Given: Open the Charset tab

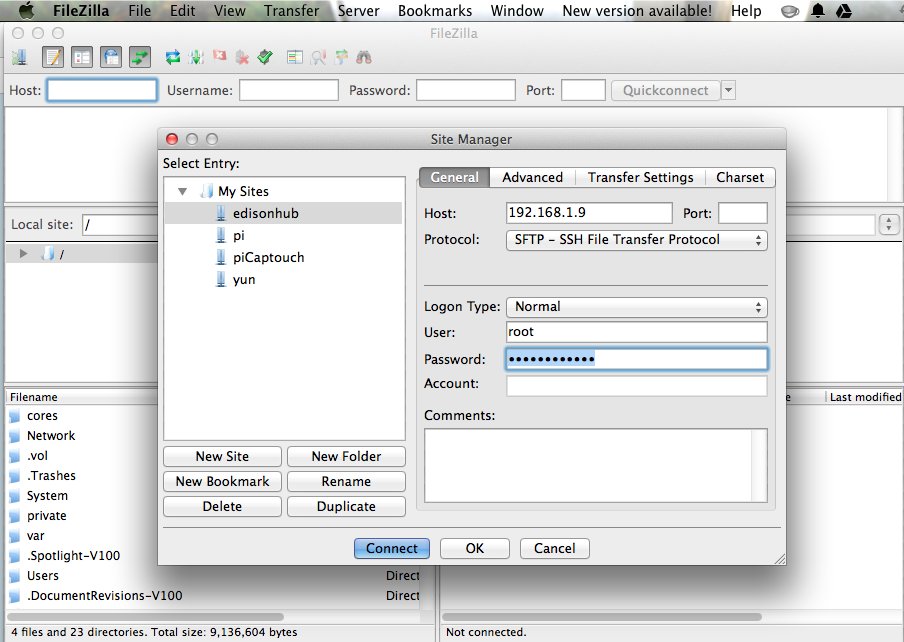Looking at the screenshot, I should (x=740, y=178).
